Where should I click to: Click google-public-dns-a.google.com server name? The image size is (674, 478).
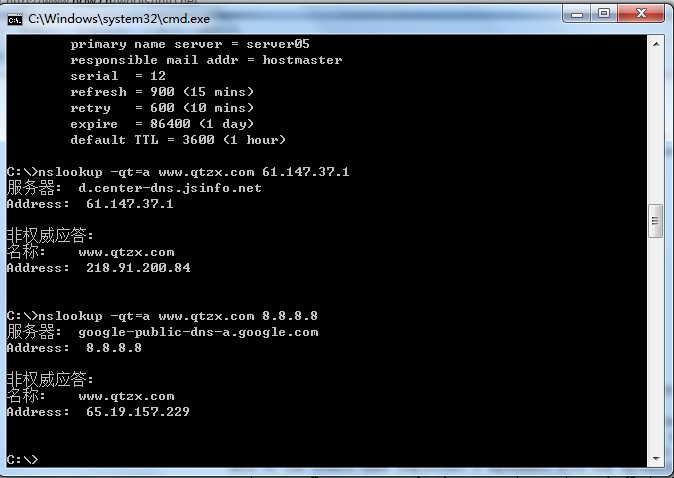(198, 332)
